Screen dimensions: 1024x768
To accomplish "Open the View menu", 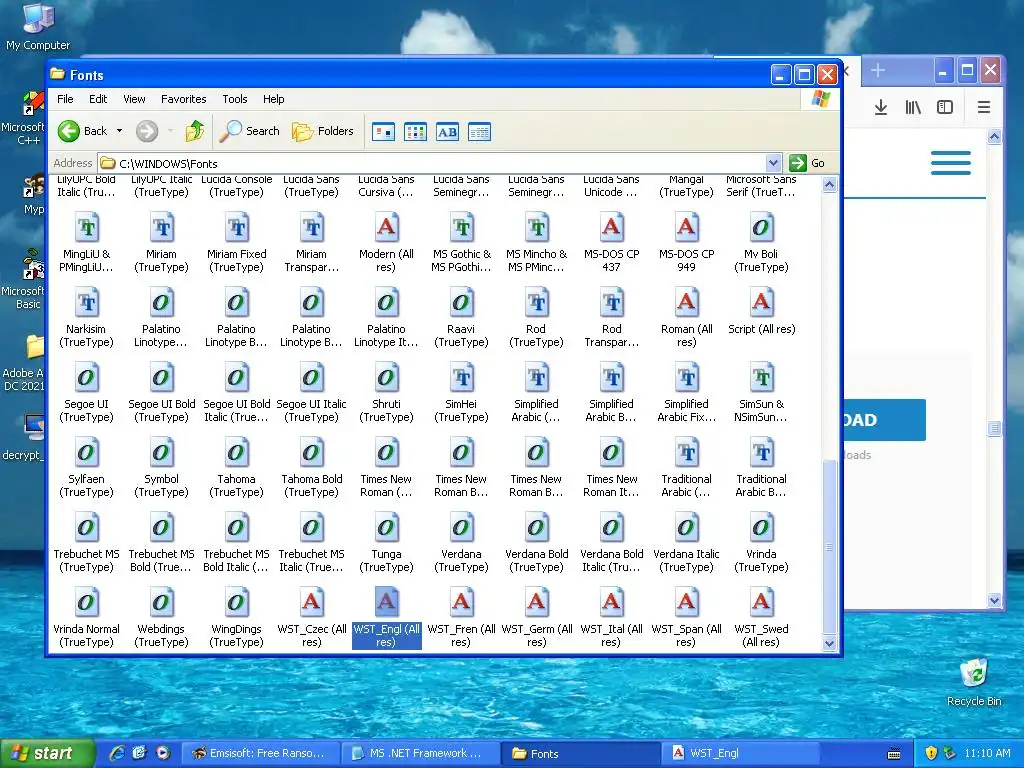I will (134, 99).
